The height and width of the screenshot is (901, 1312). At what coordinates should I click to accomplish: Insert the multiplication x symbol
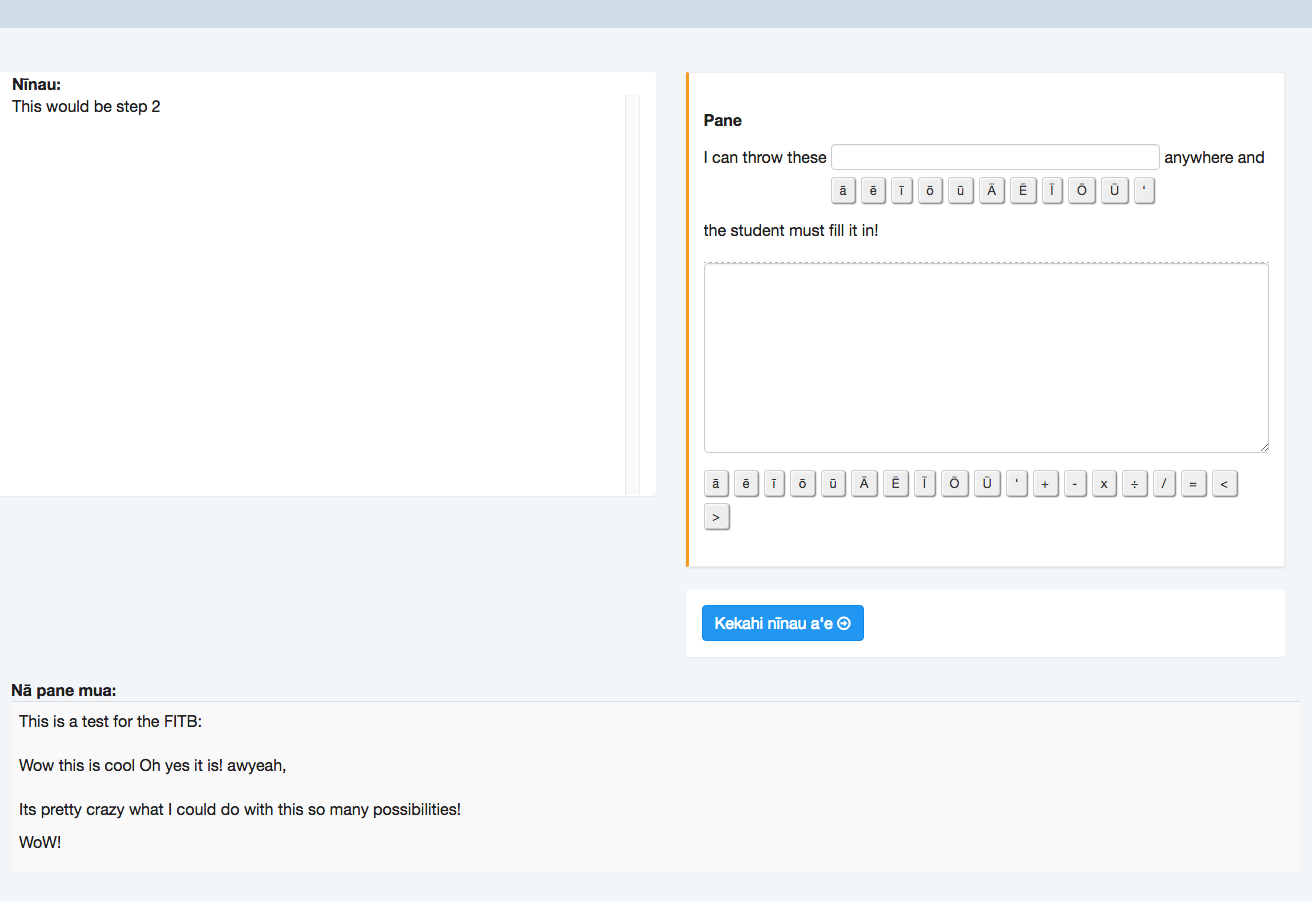(x=1104, y=484)
